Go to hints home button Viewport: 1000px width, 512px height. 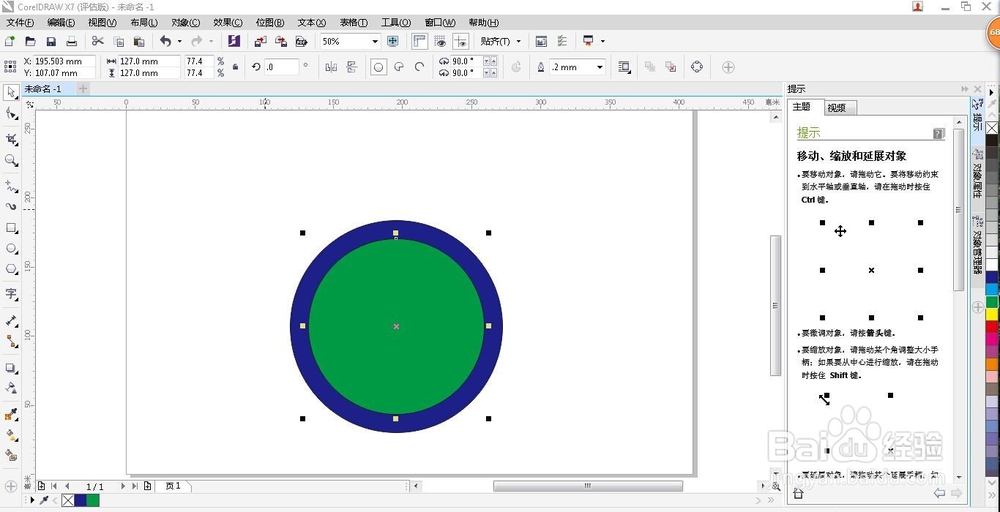click(x=798, y=493)
